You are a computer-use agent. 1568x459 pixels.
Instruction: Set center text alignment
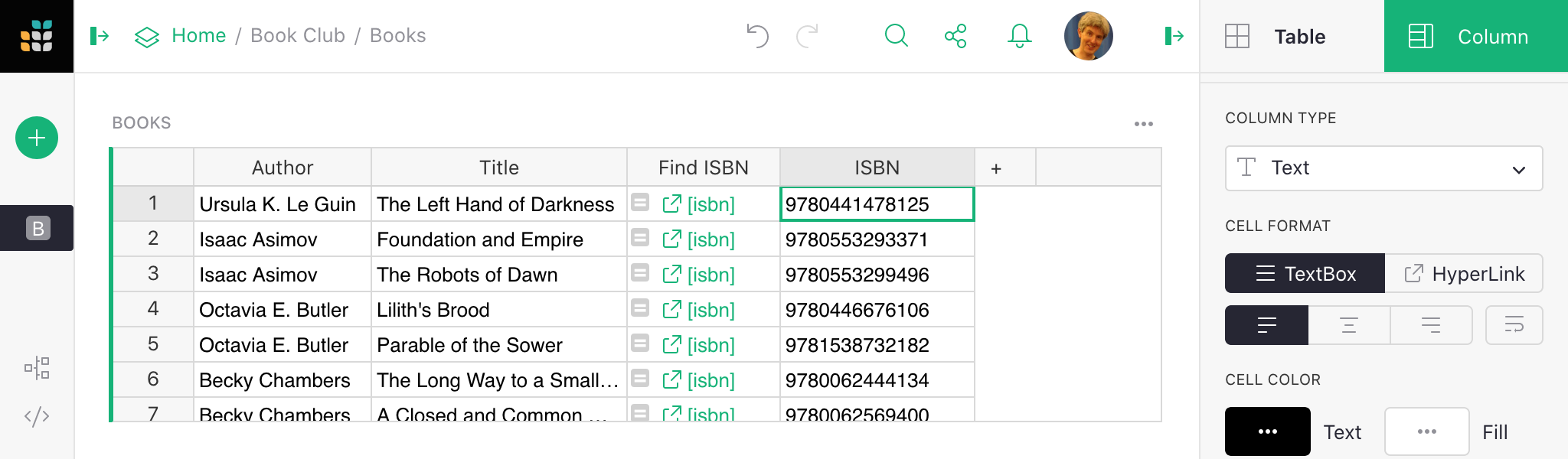pyautogui.click(x=1349, y=325)
